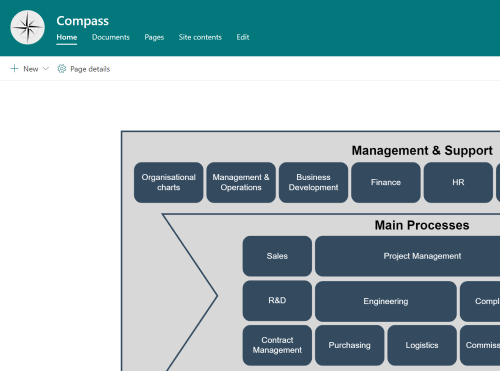Click the Compass site title
This screenshot has width=500, height=371.
[x=82, y=21]
